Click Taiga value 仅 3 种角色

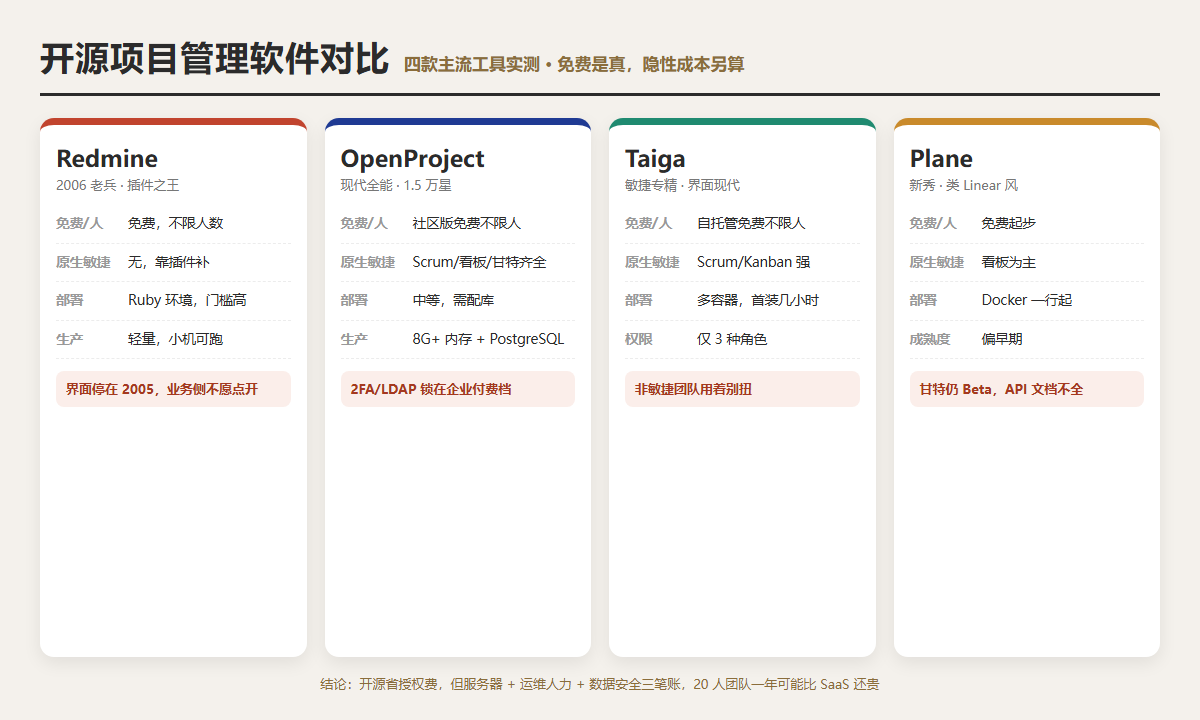732,339
